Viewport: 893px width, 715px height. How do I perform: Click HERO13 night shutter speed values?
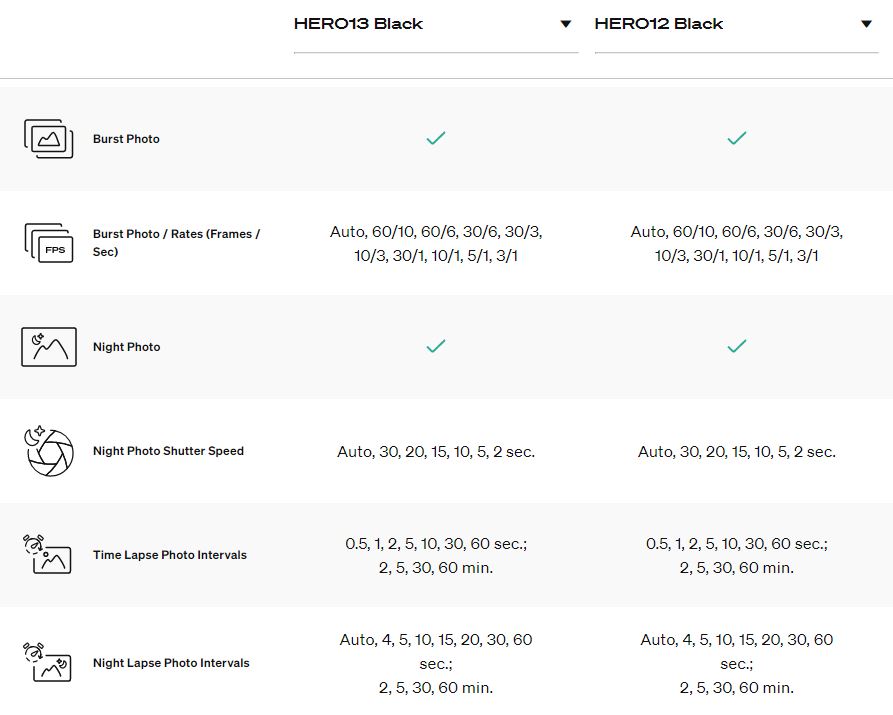(436, 452)
